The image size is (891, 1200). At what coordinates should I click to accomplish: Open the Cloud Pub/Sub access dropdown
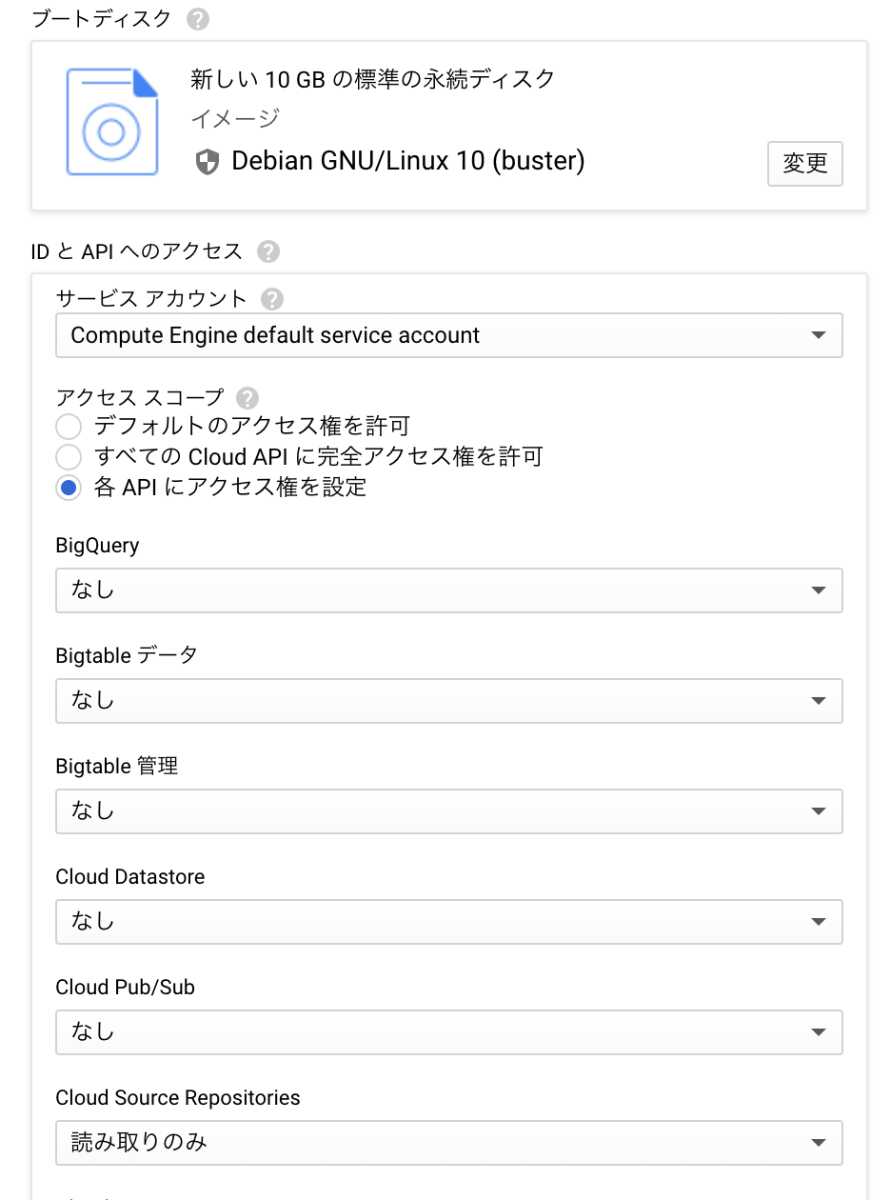(x=449, y=1032)
